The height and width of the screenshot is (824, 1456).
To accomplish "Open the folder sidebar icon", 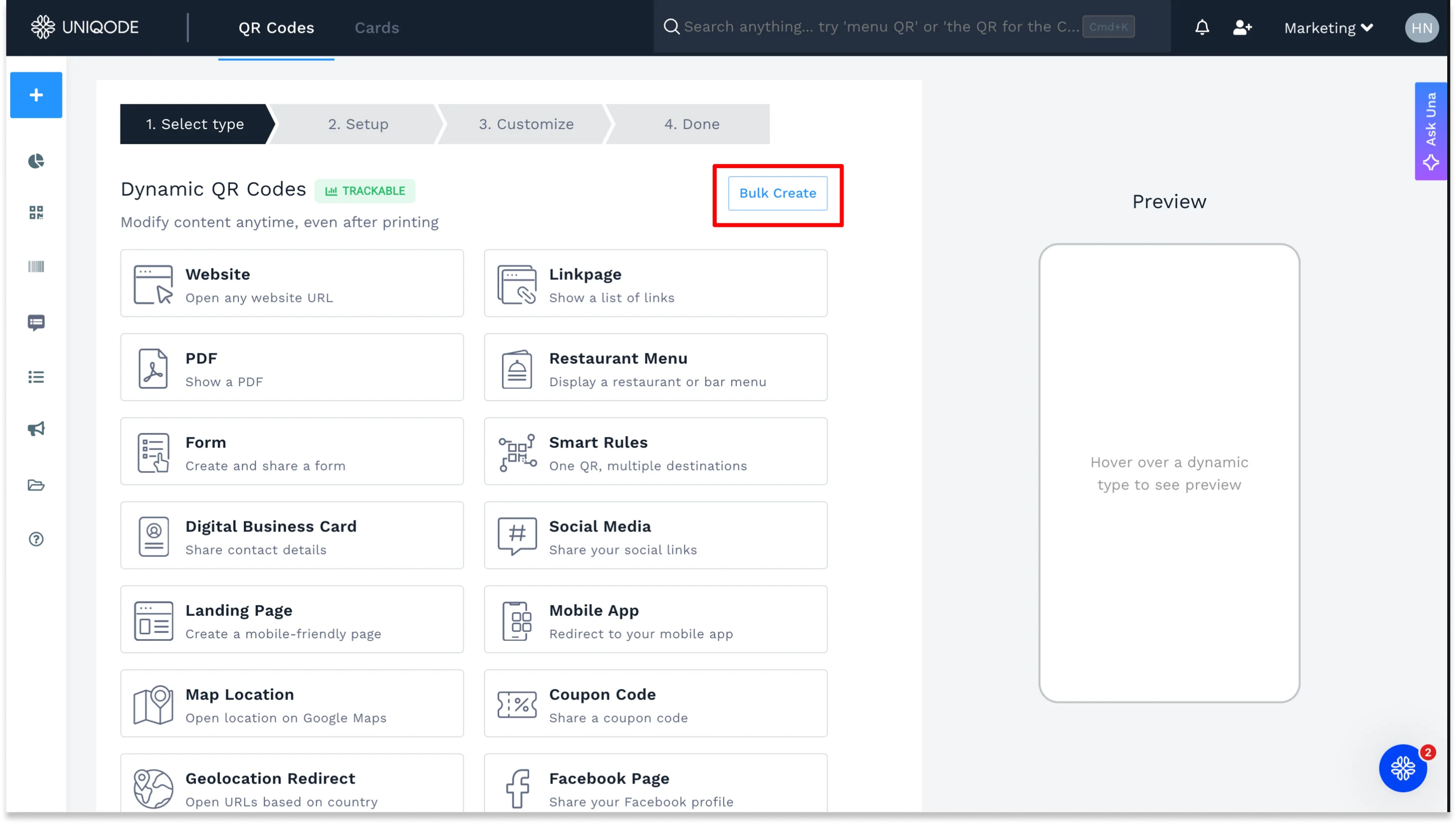I will (x=36, y=485).
